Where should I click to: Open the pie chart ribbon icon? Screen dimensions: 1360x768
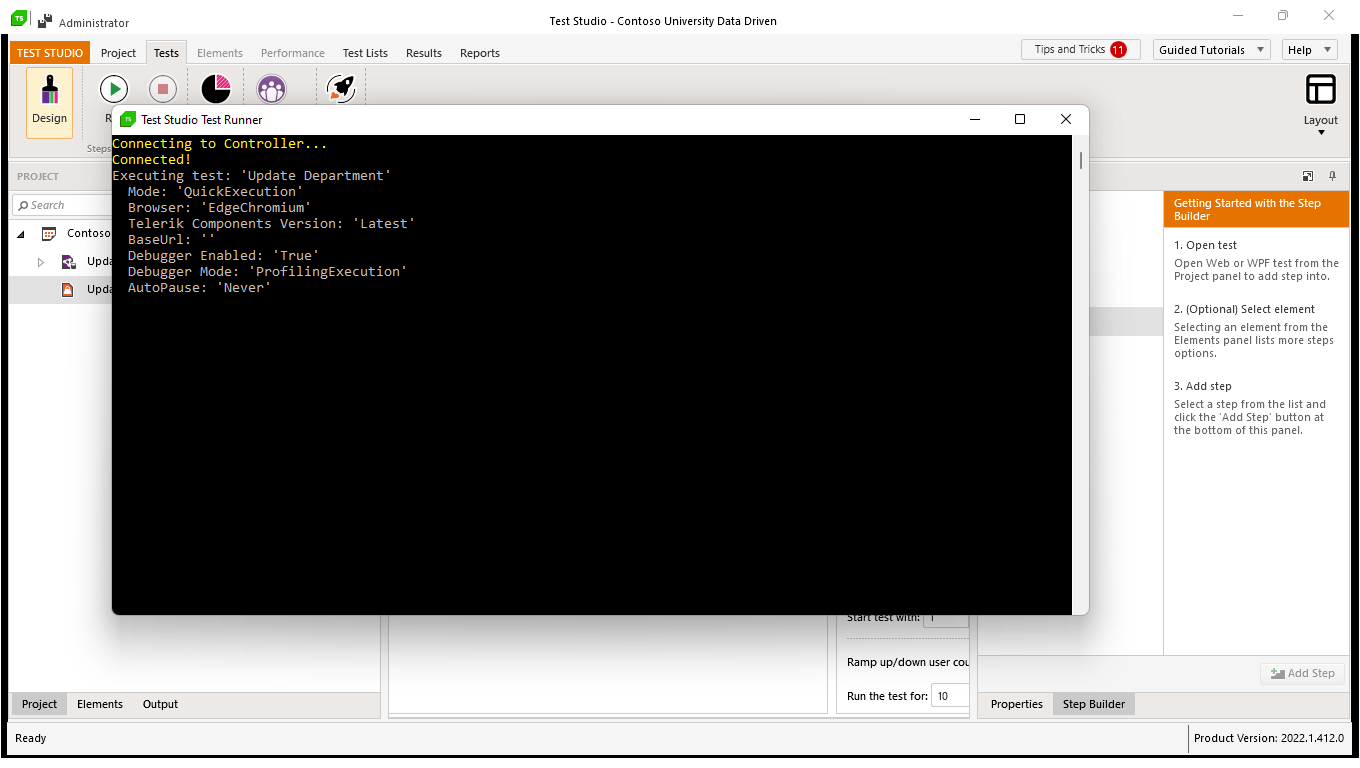pyautogui.click(x=216, y=89)
